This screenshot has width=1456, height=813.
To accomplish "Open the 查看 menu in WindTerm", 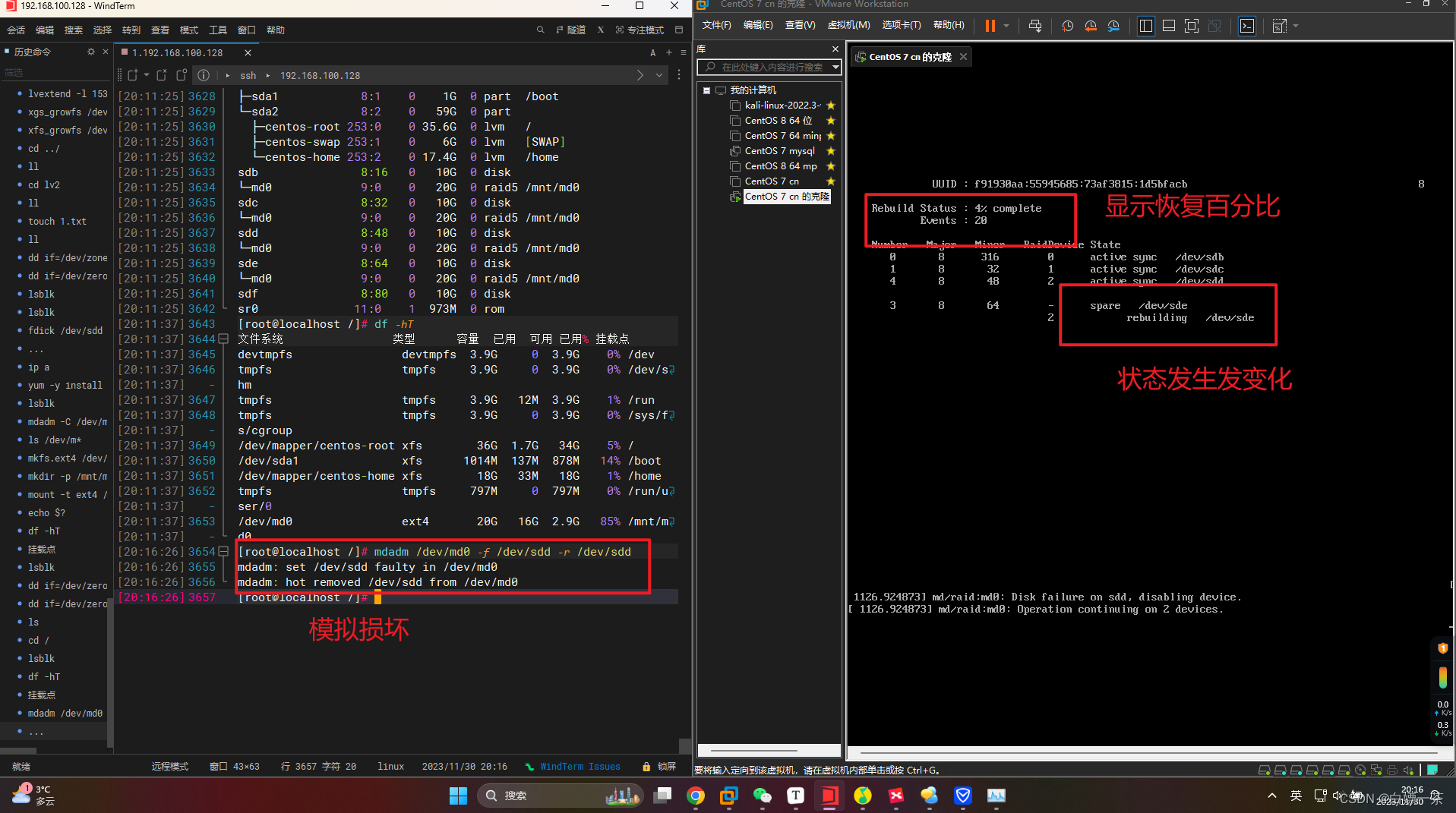I will 160,30.
